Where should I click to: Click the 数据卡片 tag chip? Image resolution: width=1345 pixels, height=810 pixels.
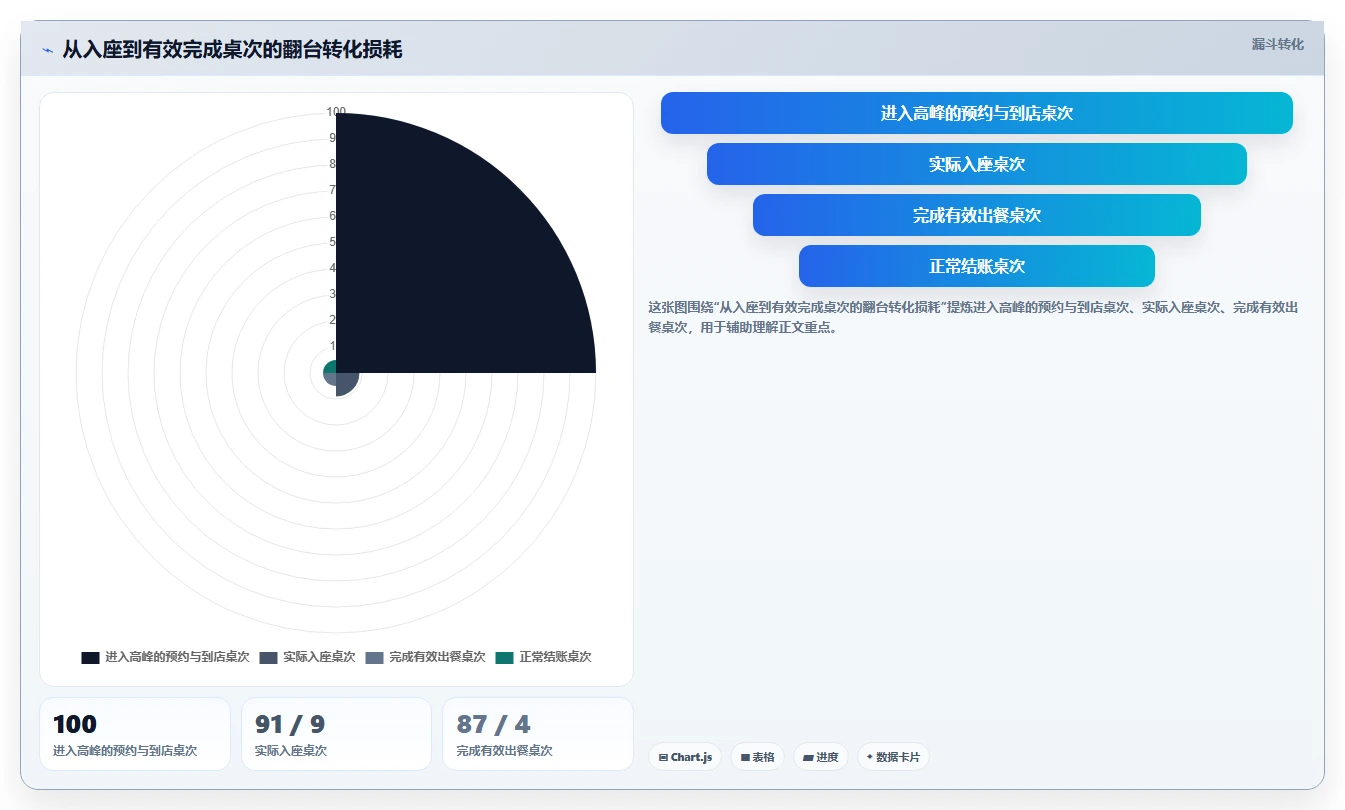click(893, 757)
